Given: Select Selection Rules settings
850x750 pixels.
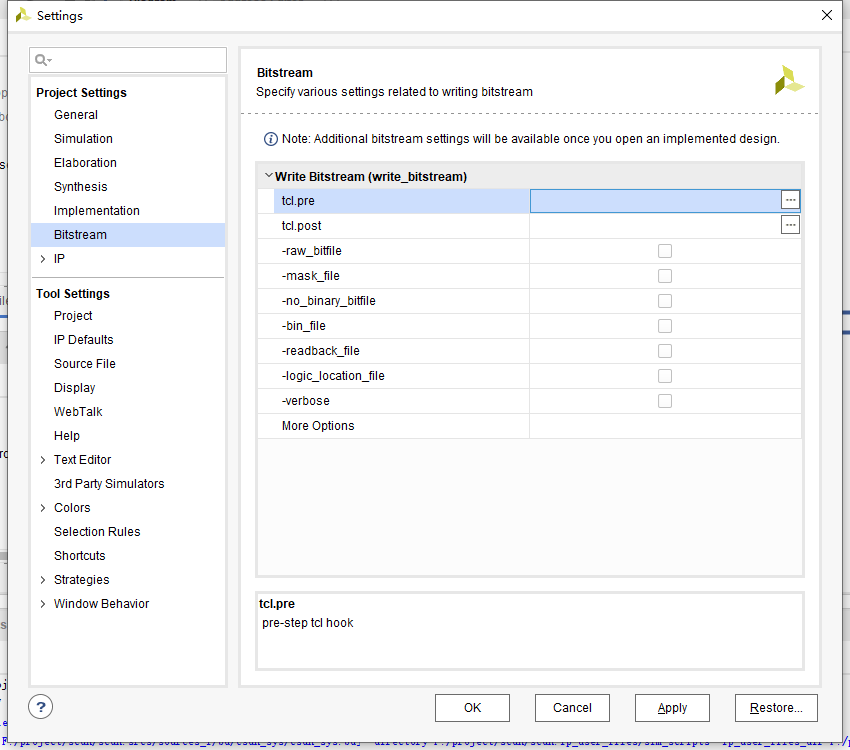Looking at the screenshot, I should [97, 532].
